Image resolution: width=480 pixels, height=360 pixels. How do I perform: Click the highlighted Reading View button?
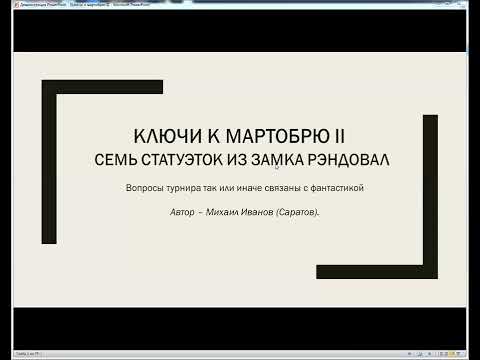(x=452, y=354)
